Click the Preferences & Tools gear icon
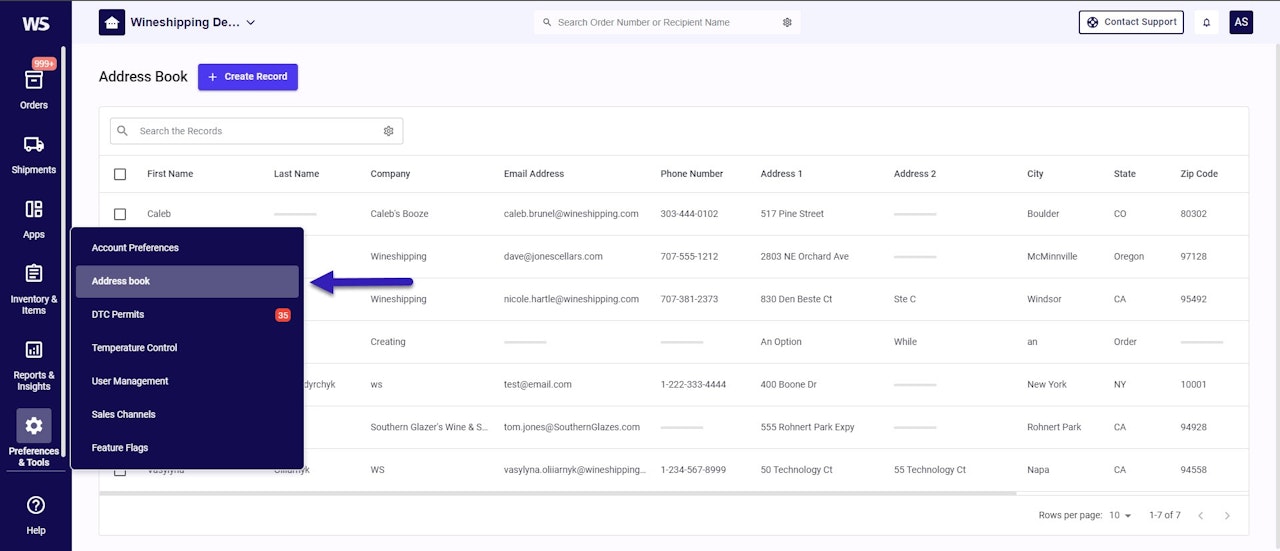Viewport: 1280px width, 551px height. pos(34,426)
